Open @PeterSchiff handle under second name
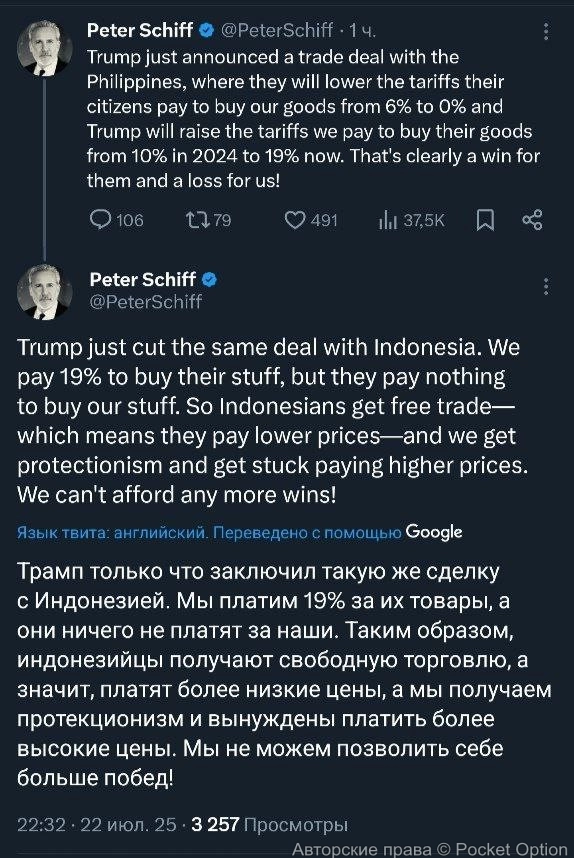 146,302
